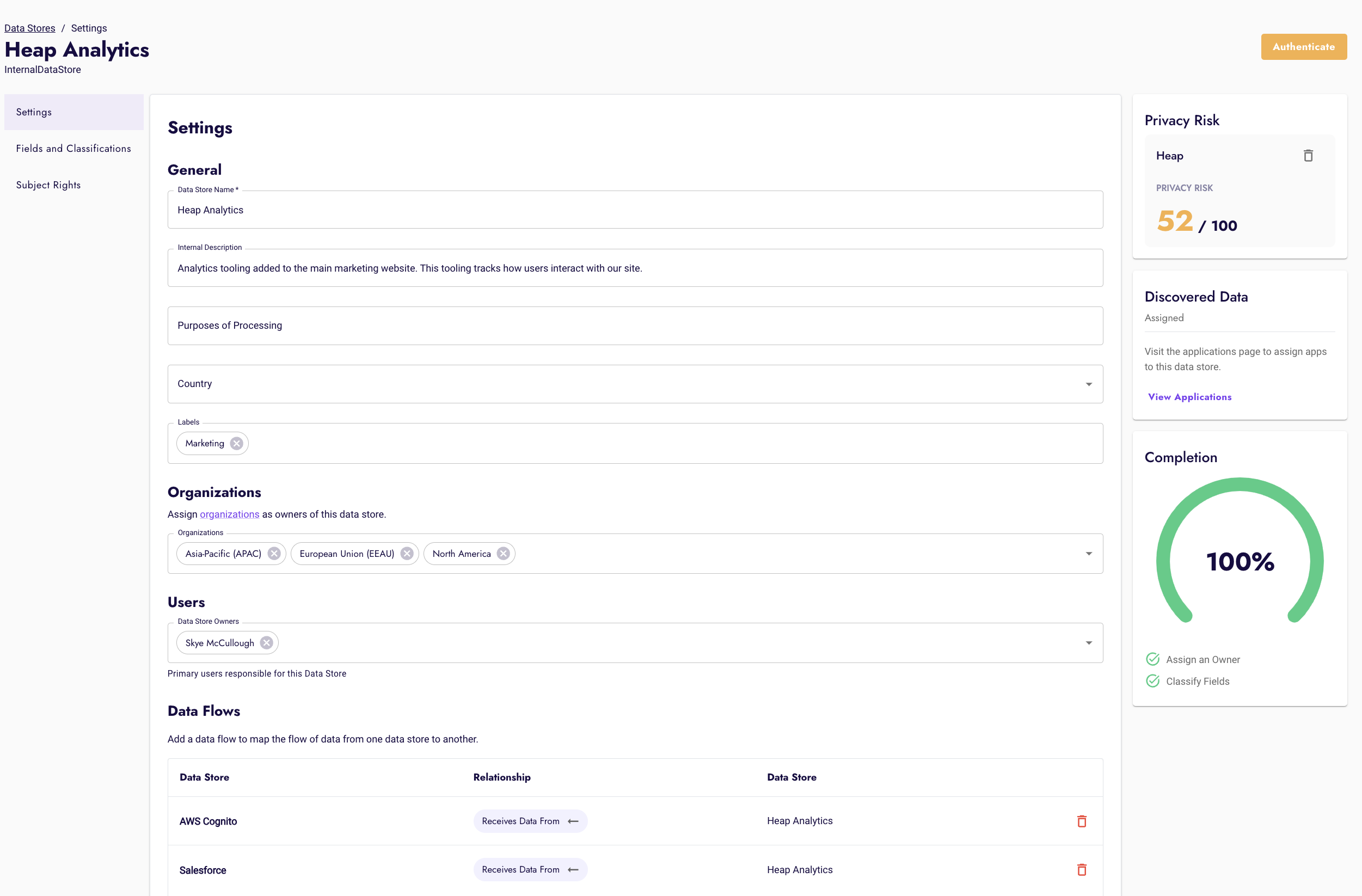Click the Purposes of Processing field
The width and height of the screenshot is (1362, 896).
(635, 326)
